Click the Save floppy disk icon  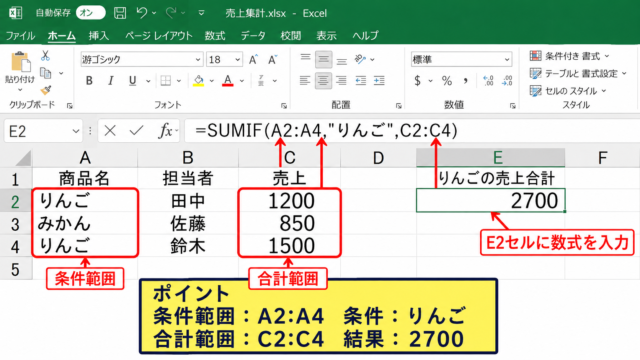tap(120, 13)
